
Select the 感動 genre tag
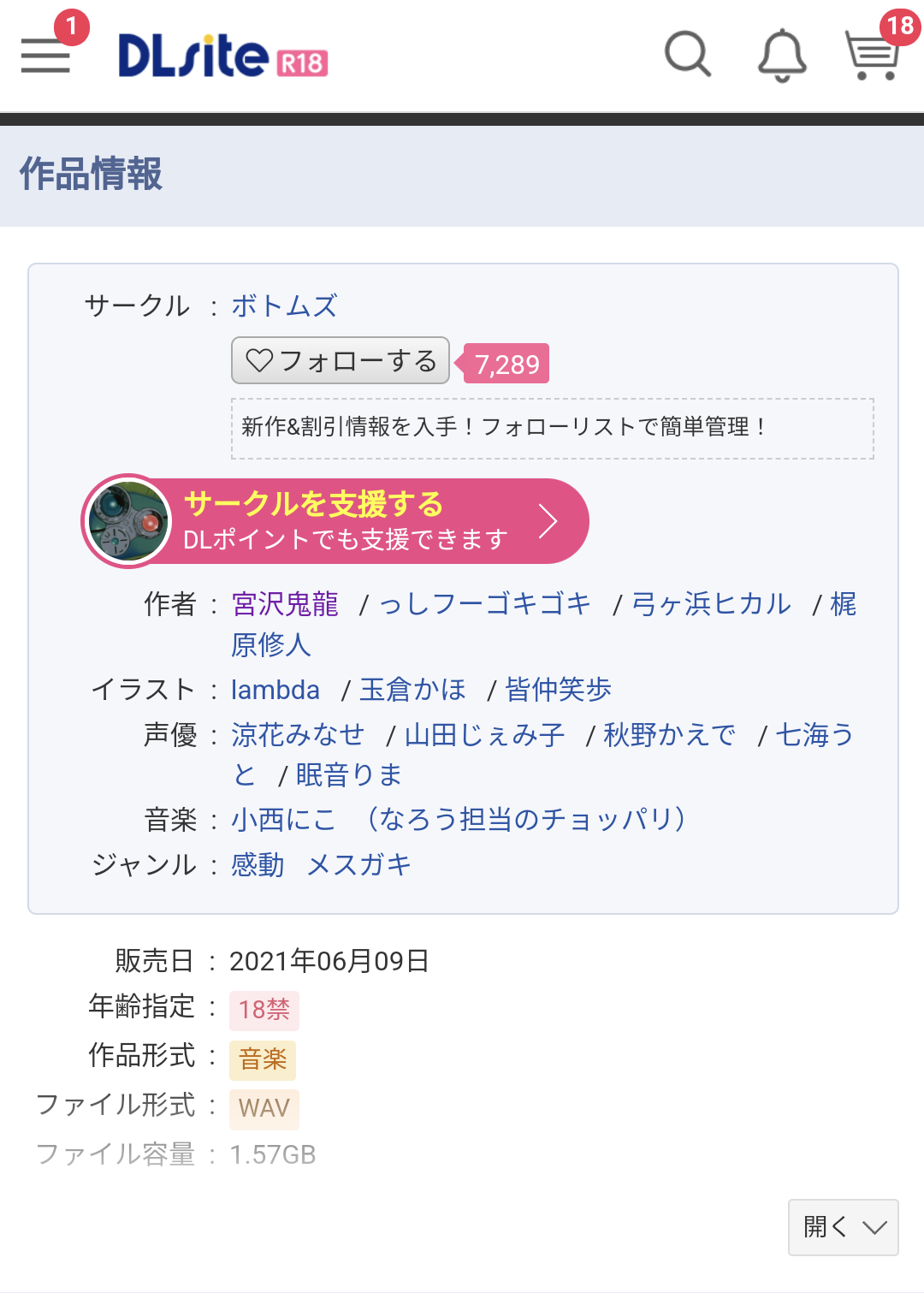click(x=258, y=865)
